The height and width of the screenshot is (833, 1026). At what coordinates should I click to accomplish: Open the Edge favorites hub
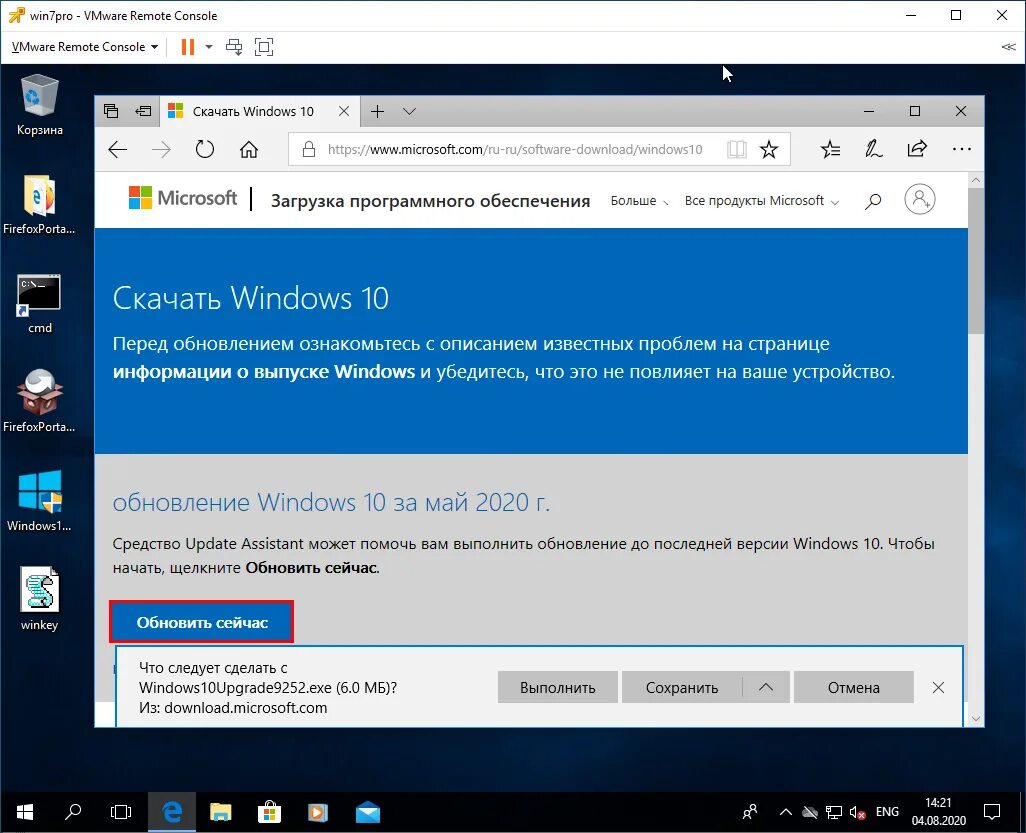tap(830, 150)
